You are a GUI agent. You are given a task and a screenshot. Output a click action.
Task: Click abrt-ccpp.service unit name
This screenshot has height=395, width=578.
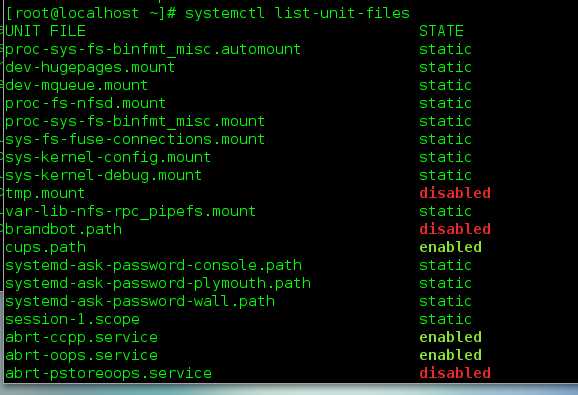tap(81, 338)
